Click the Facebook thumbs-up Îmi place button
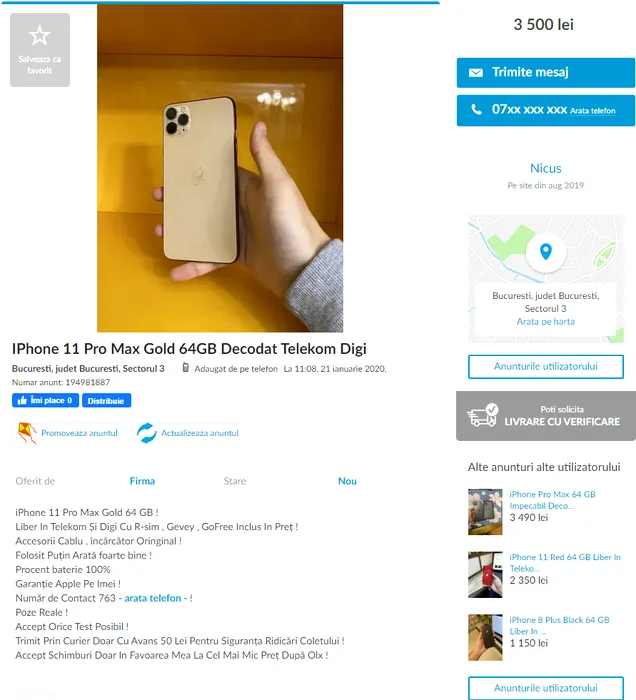This screenshot has width=636, height=700. [45, 400]
